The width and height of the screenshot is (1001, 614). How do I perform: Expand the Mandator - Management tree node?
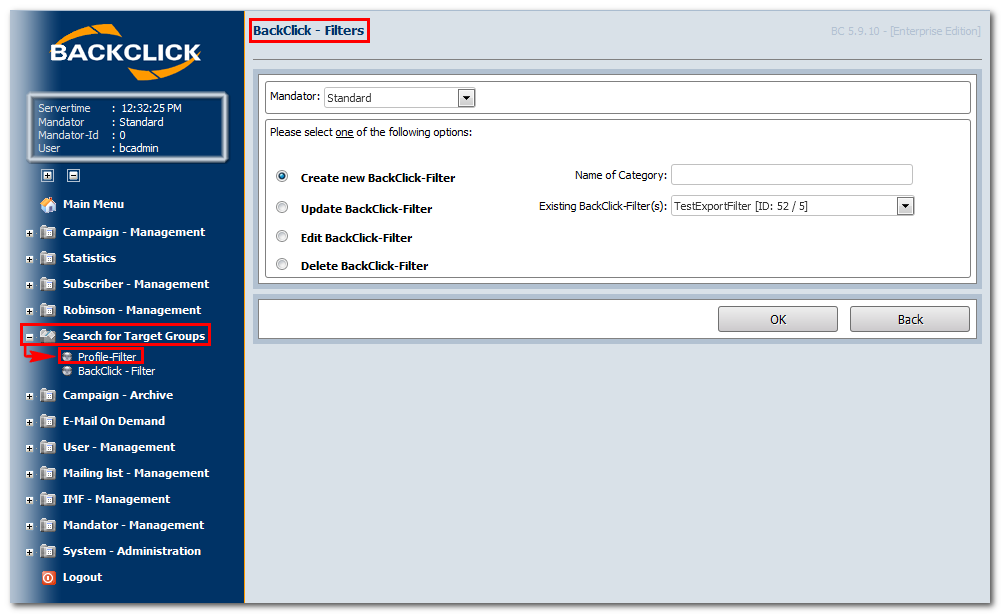[29, 527]
